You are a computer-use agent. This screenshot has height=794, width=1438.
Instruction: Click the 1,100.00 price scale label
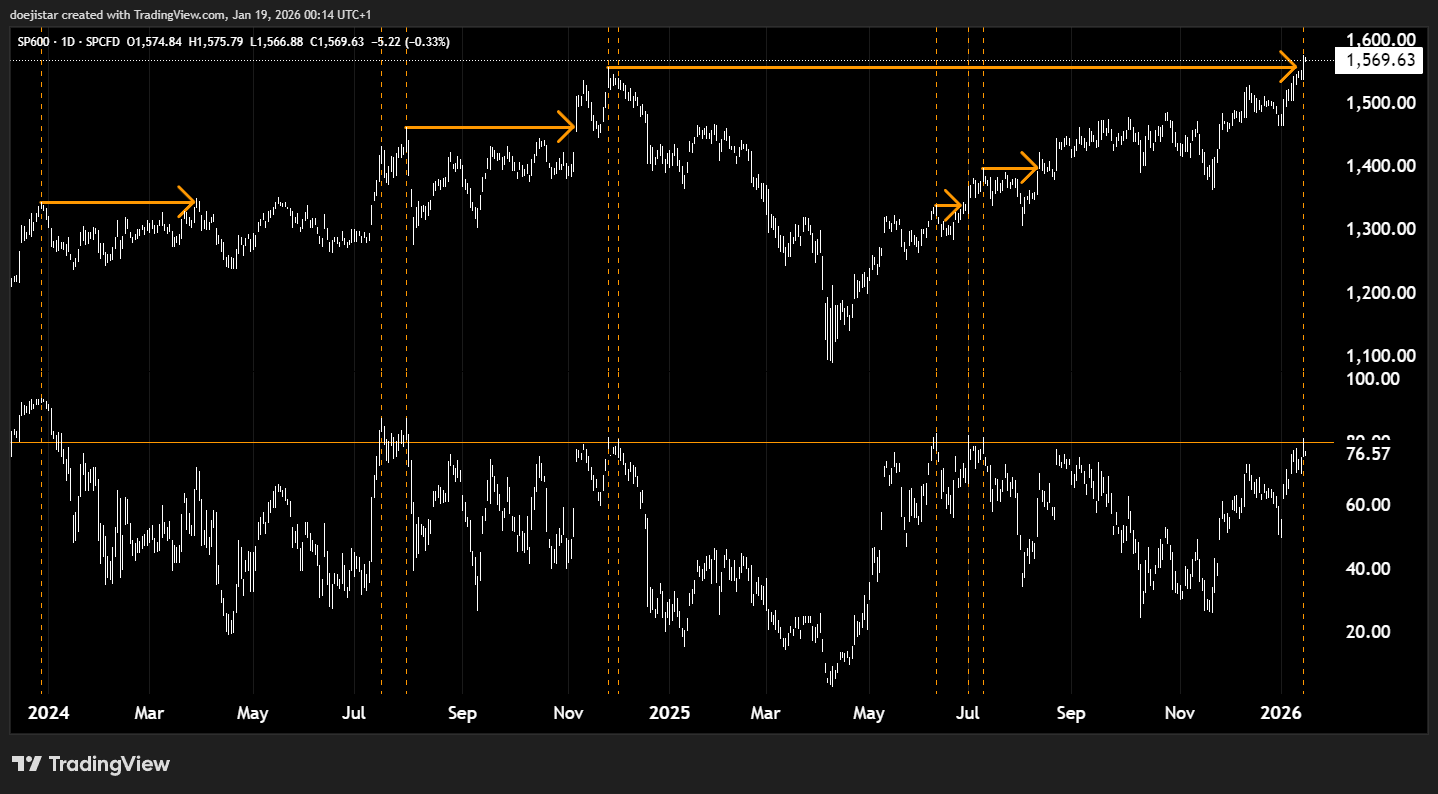(1380, 356)
